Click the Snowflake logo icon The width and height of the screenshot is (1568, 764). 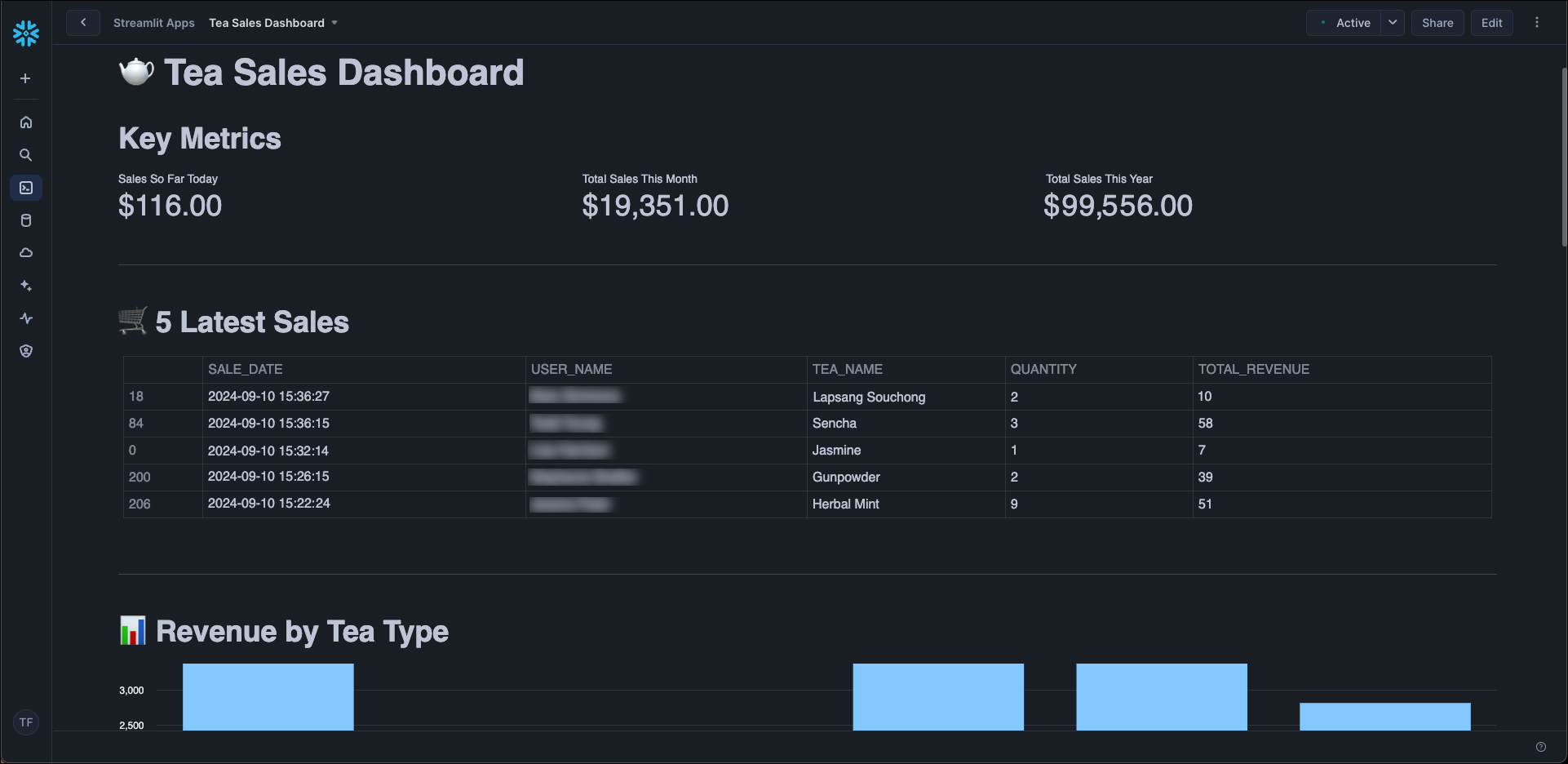25,33
